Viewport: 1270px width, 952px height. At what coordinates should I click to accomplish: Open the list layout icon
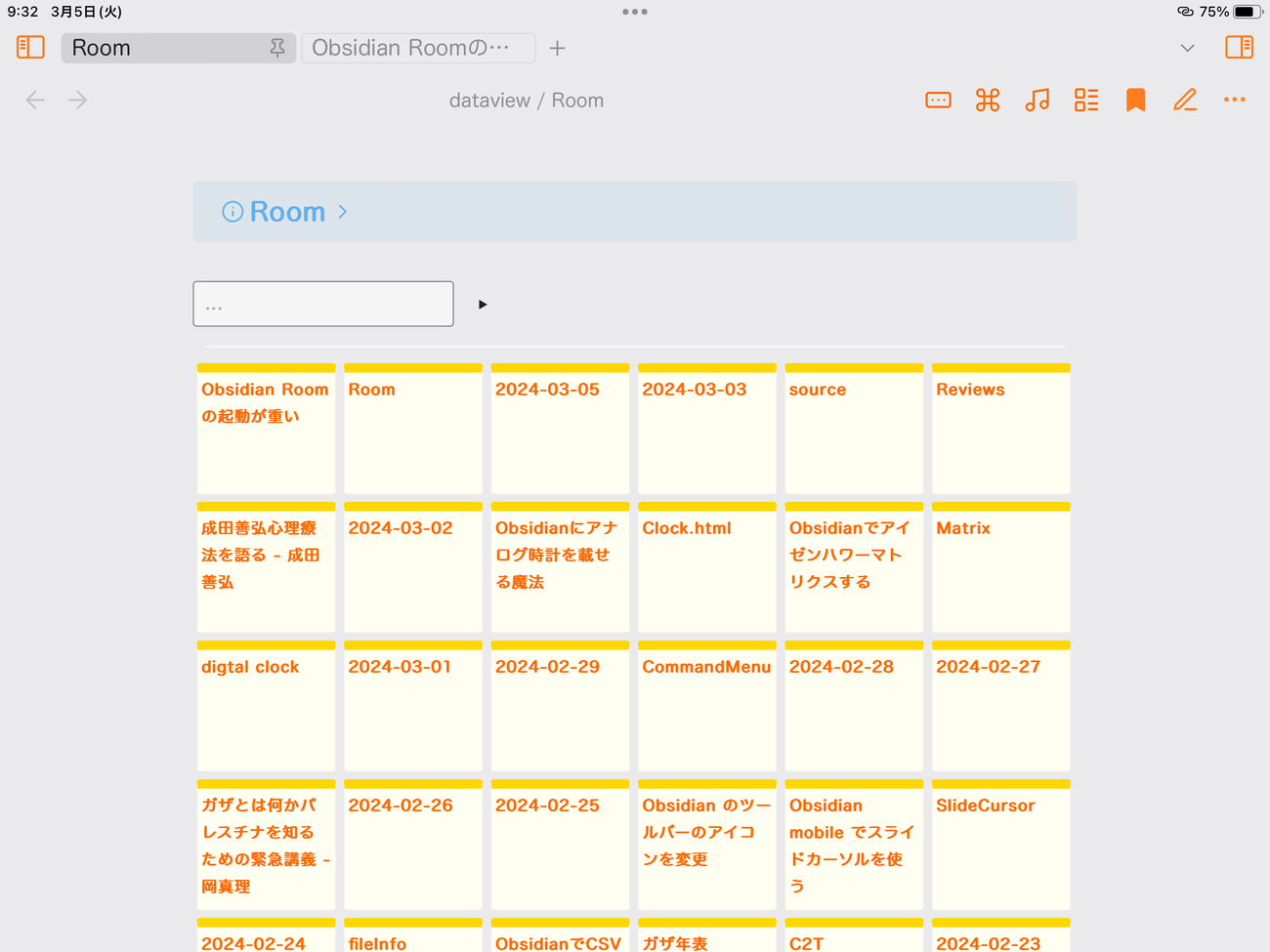pyautogui.click(x=1086, y=100)
